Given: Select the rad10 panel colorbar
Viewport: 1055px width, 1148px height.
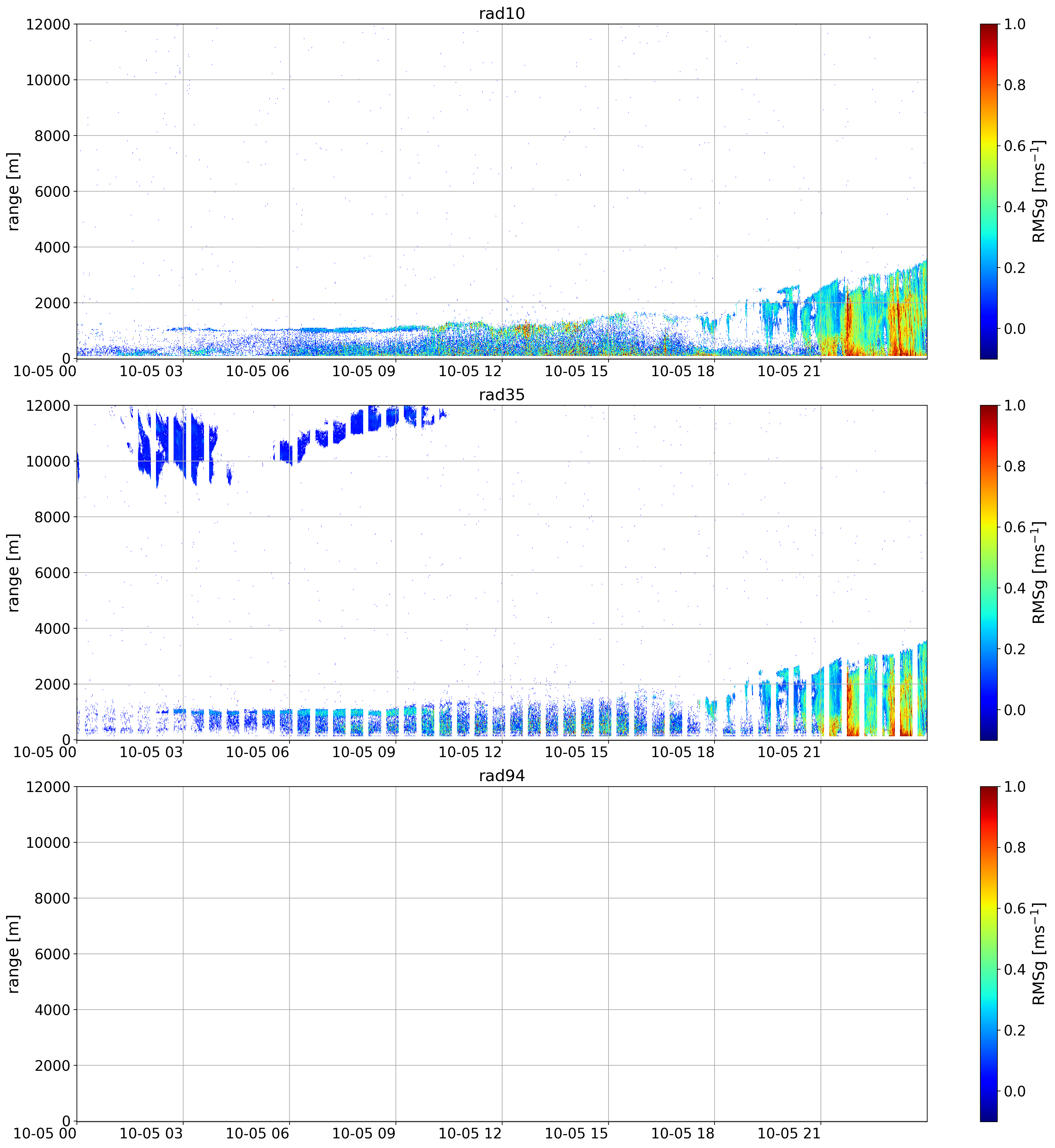Looking at the screenshot, I should 988,191.
